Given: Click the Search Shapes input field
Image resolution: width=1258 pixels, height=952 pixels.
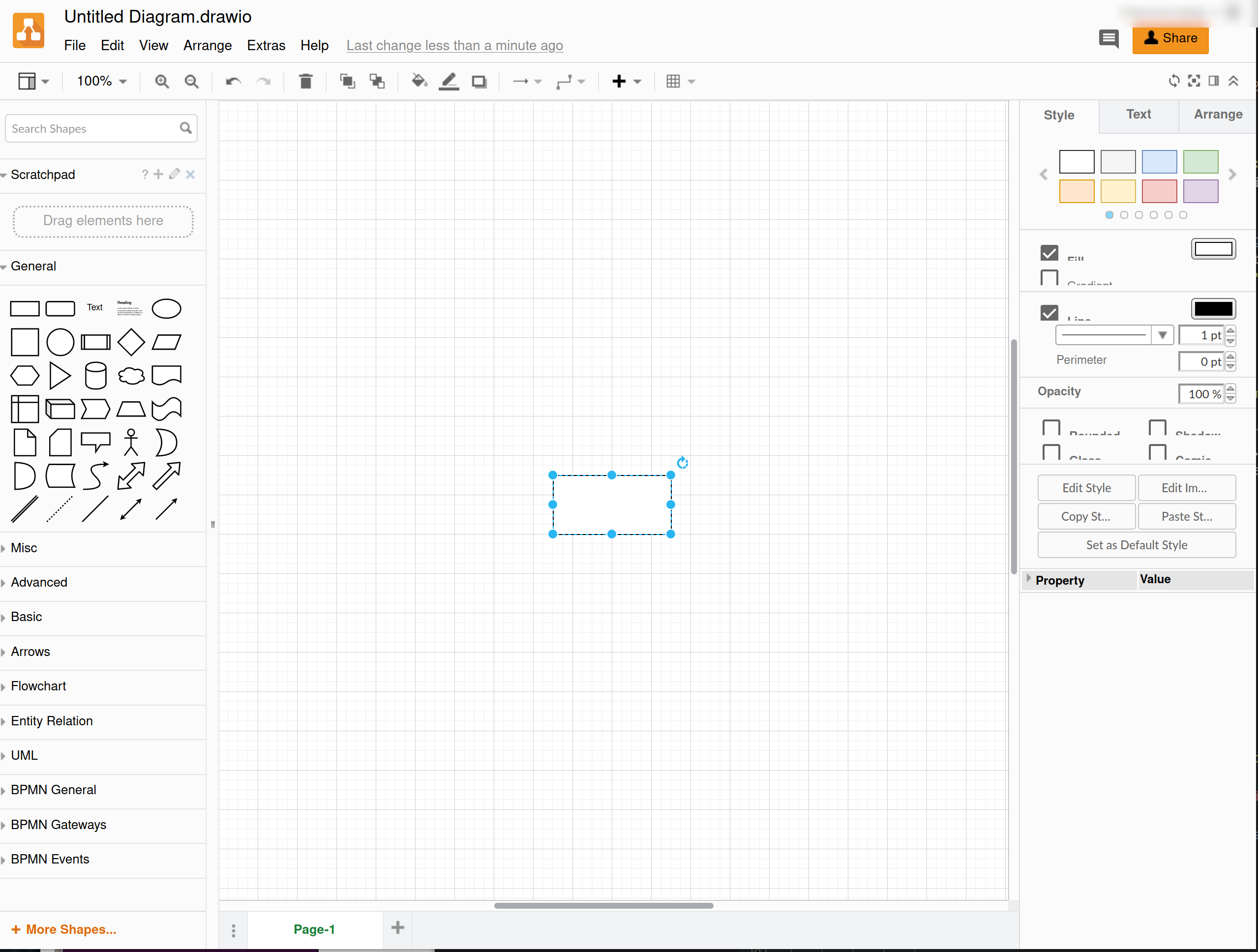Looking at the screenshot, I should point(101,128).
